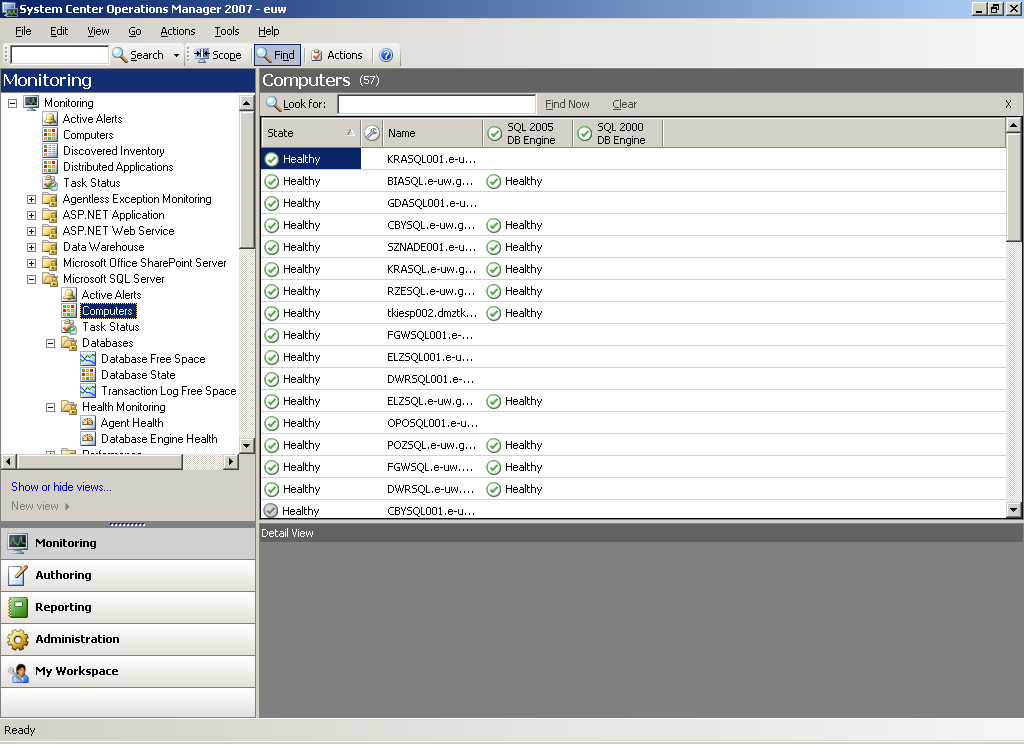Click the Look for magnifier icon
Viewport: 1024px width, 744px height.
273,104
